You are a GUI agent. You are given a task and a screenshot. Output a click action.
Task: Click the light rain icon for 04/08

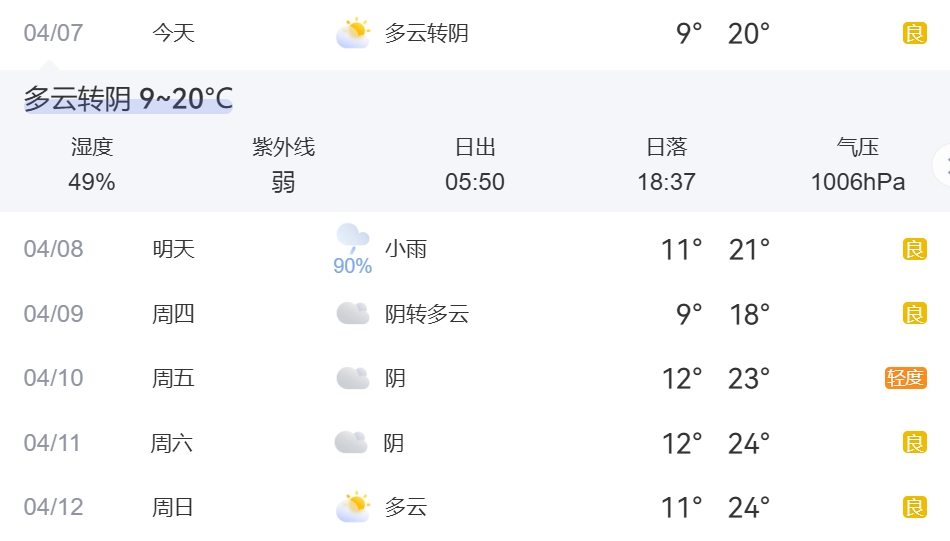[352, 238]
